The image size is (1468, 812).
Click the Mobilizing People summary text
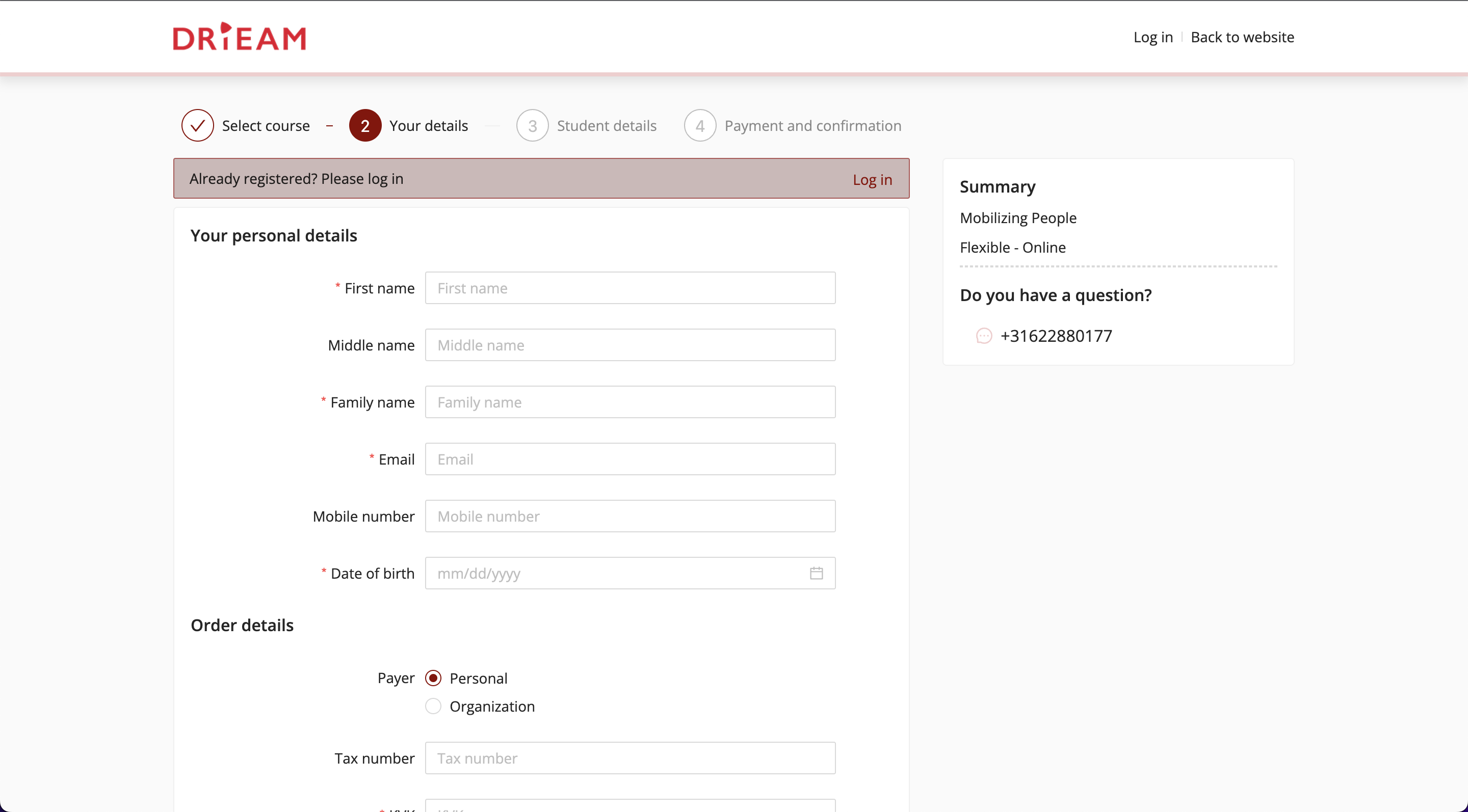1018,218
